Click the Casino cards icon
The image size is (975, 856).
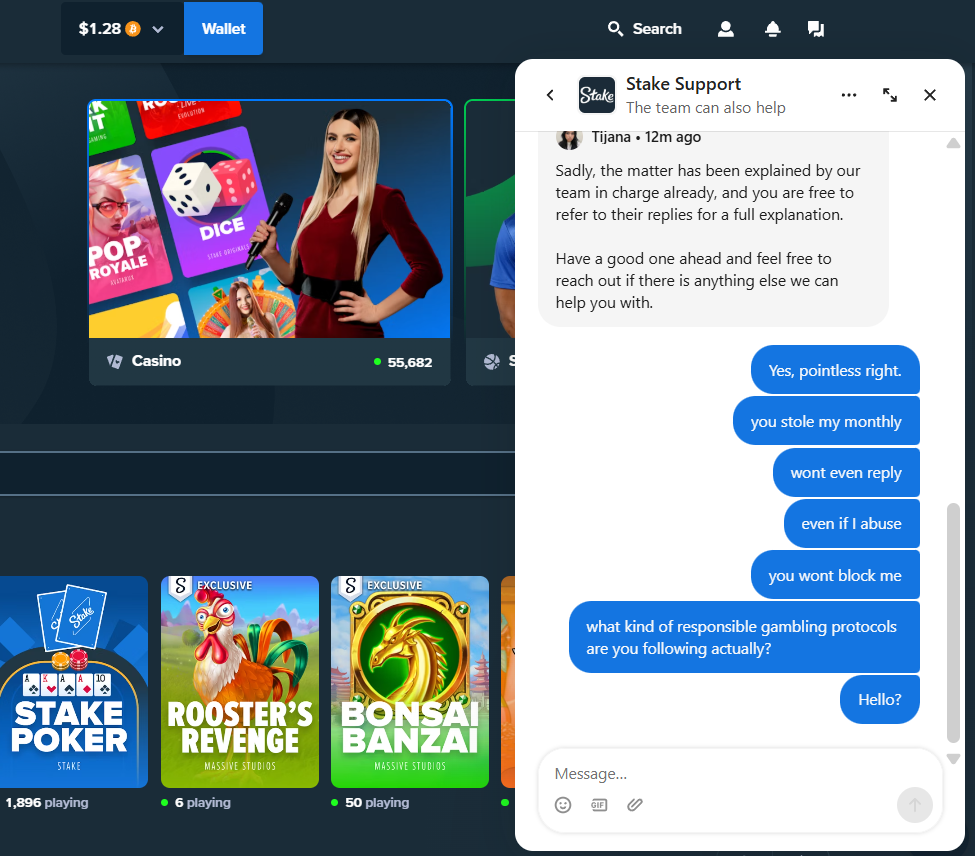[114, 361]
